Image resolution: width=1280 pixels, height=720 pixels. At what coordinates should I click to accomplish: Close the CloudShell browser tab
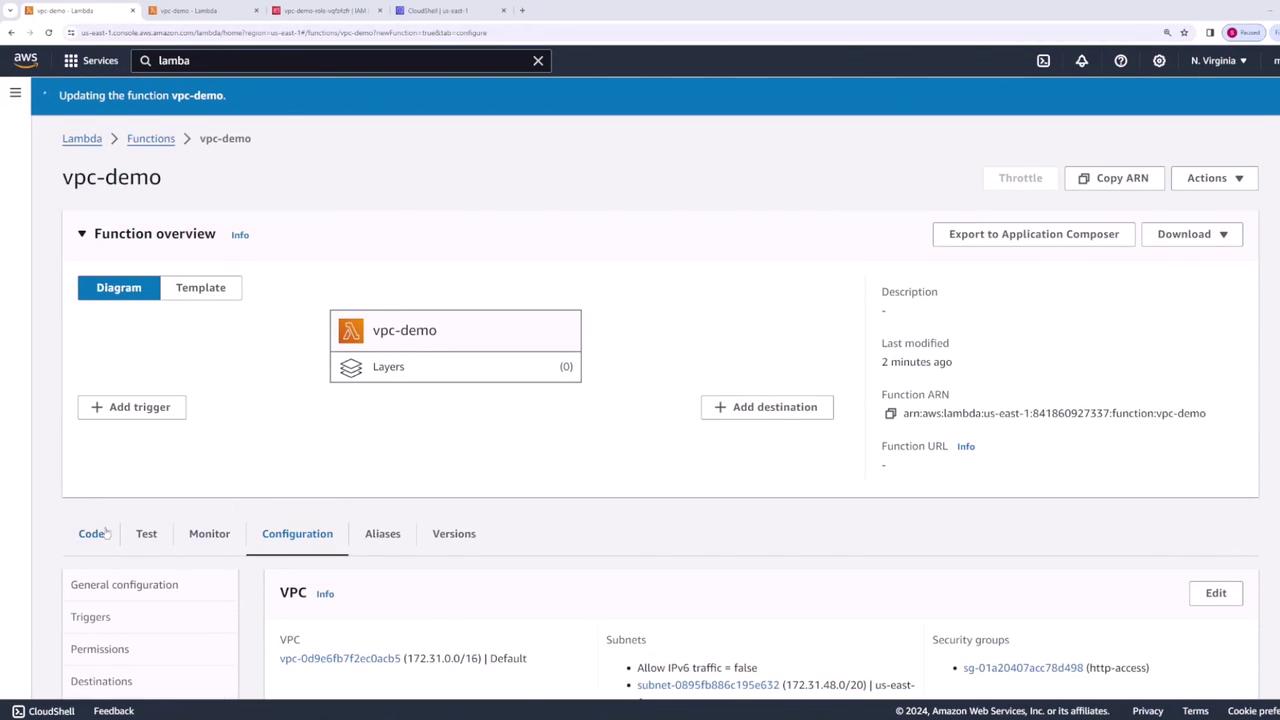pos(504,10)
